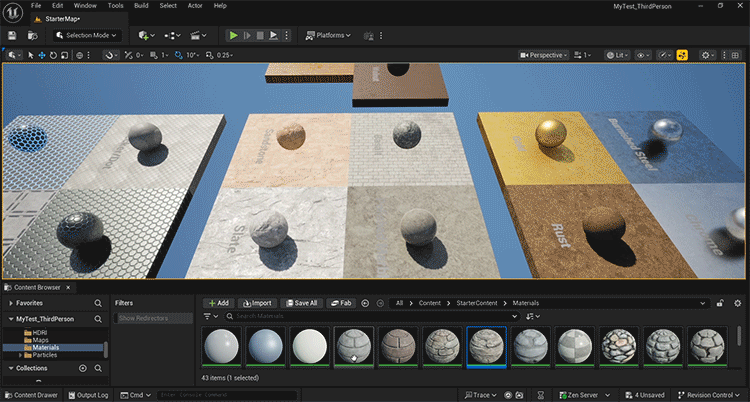Click the add Collections plus icon
Viewport: 750px width, 402px height.
(85, 368)
